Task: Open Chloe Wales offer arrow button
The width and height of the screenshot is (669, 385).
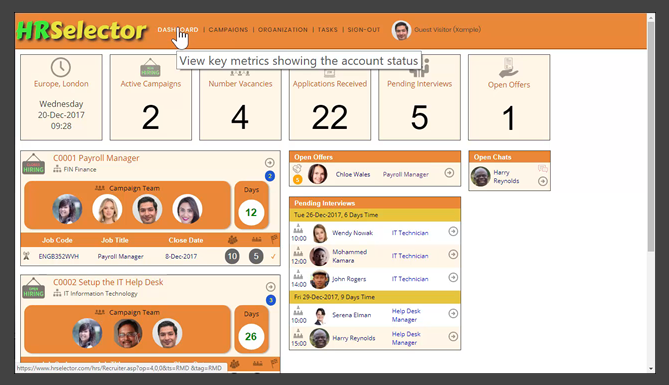Action: point(449,173)
